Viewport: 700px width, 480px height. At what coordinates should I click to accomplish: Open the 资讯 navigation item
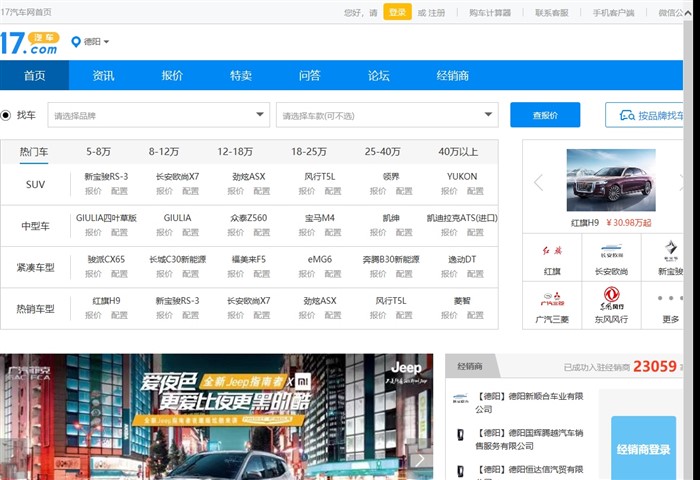pyautogui.click(x=103, y=75)
